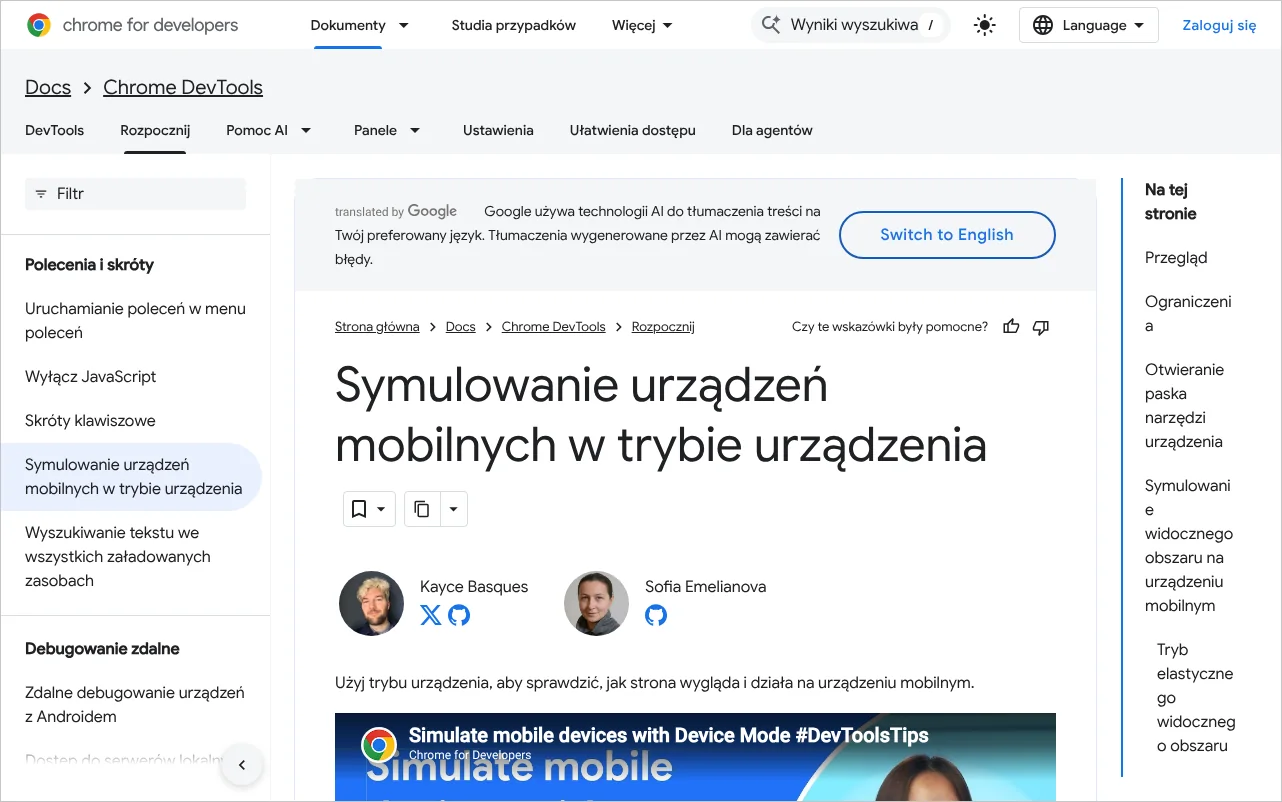Image resolution: width=1282 pixels, height=802 pixels.
Task: Click Switch to English button
Action: click(947, 235)
